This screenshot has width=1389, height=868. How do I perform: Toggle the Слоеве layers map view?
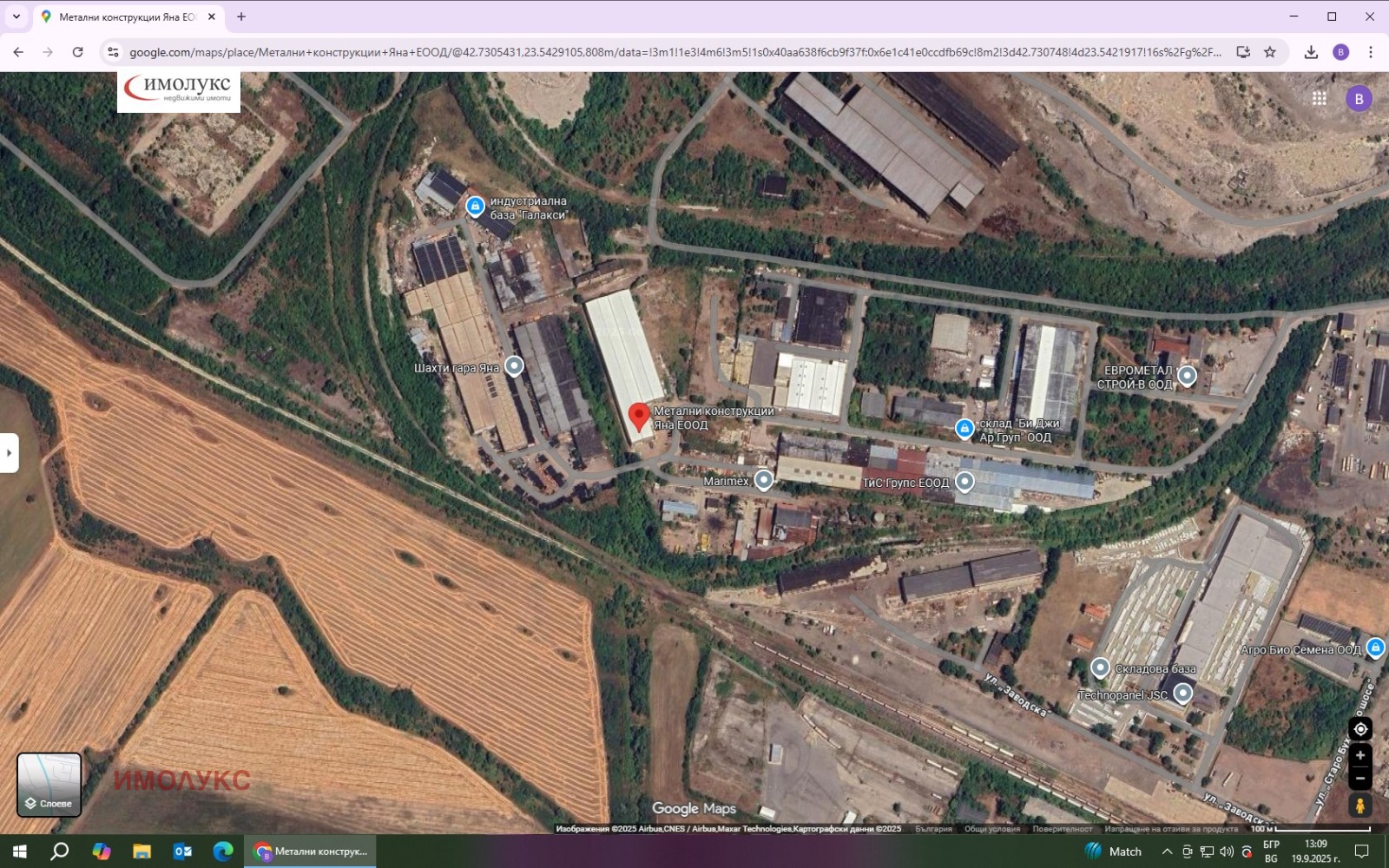tap(49, 785)
